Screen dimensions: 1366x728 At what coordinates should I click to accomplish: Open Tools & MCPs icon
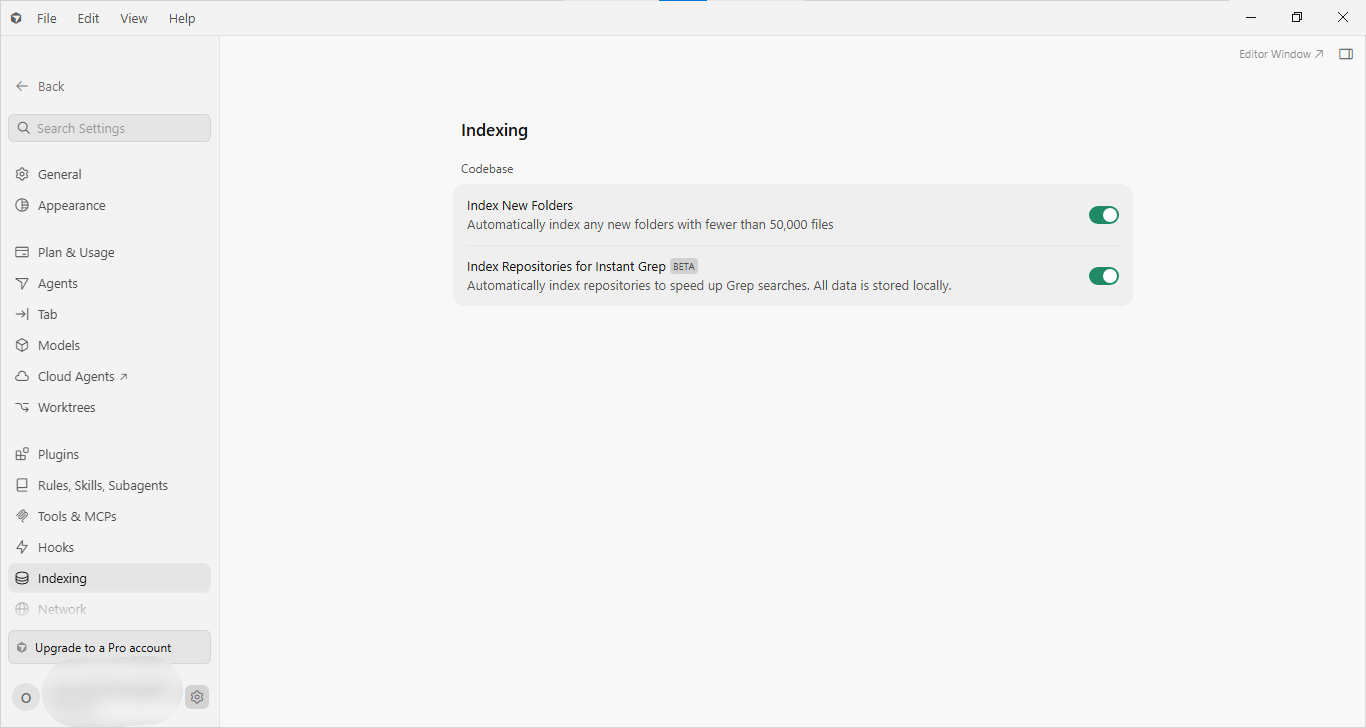[22, 516]
